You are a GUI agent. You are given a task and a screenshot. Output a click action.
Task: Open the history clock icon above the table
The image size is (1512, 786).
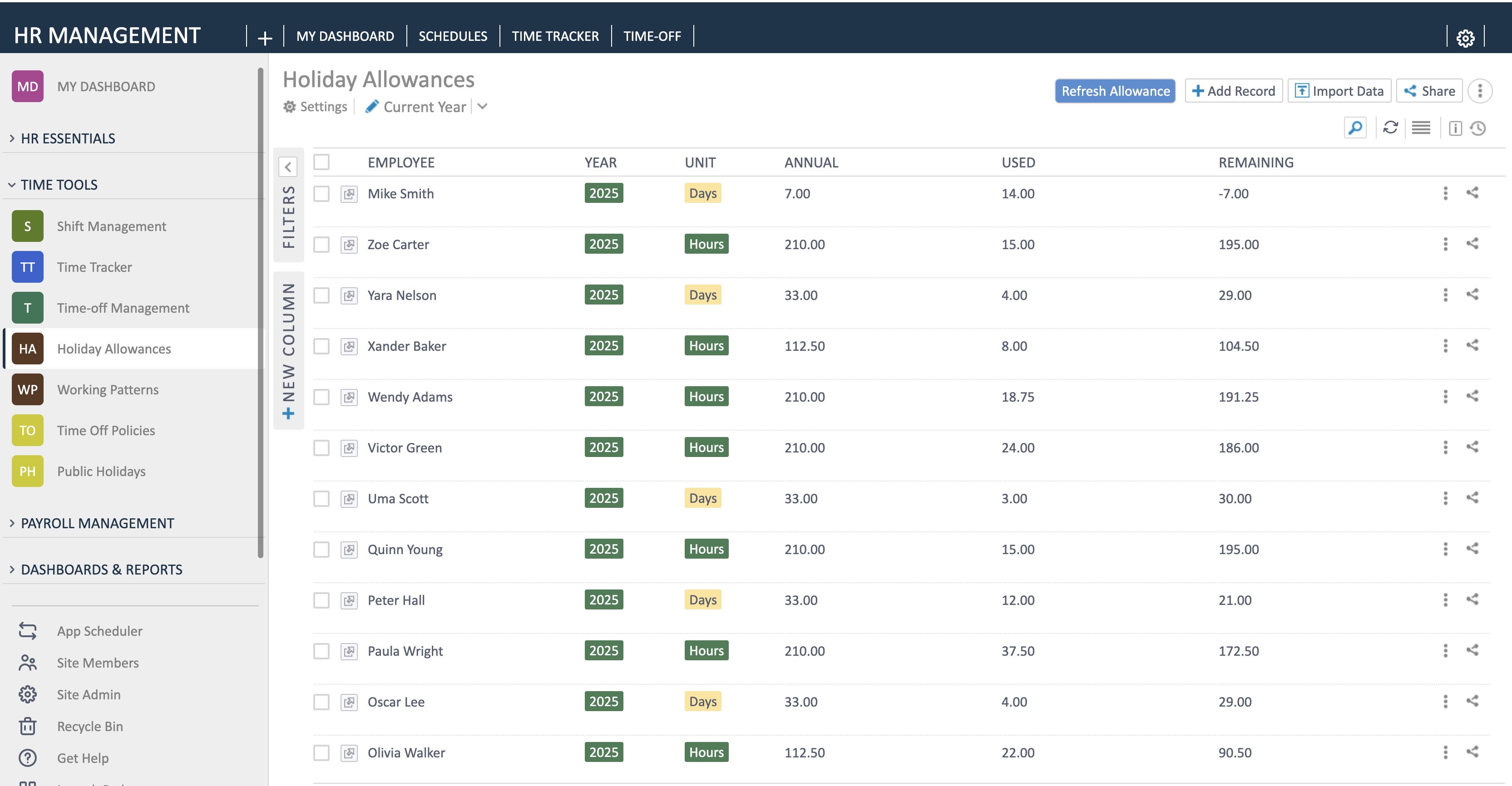click(1478, 128)
